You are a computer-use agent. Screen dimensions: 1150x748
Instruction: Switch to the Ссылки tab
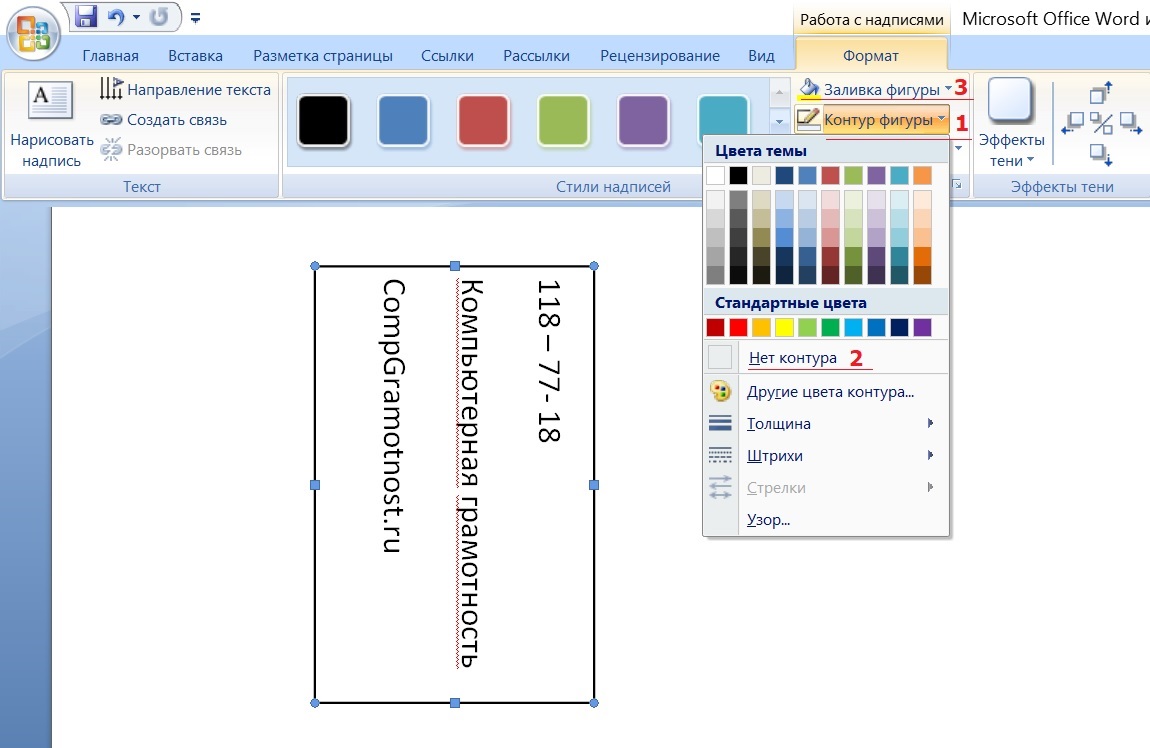coord(447,56)
